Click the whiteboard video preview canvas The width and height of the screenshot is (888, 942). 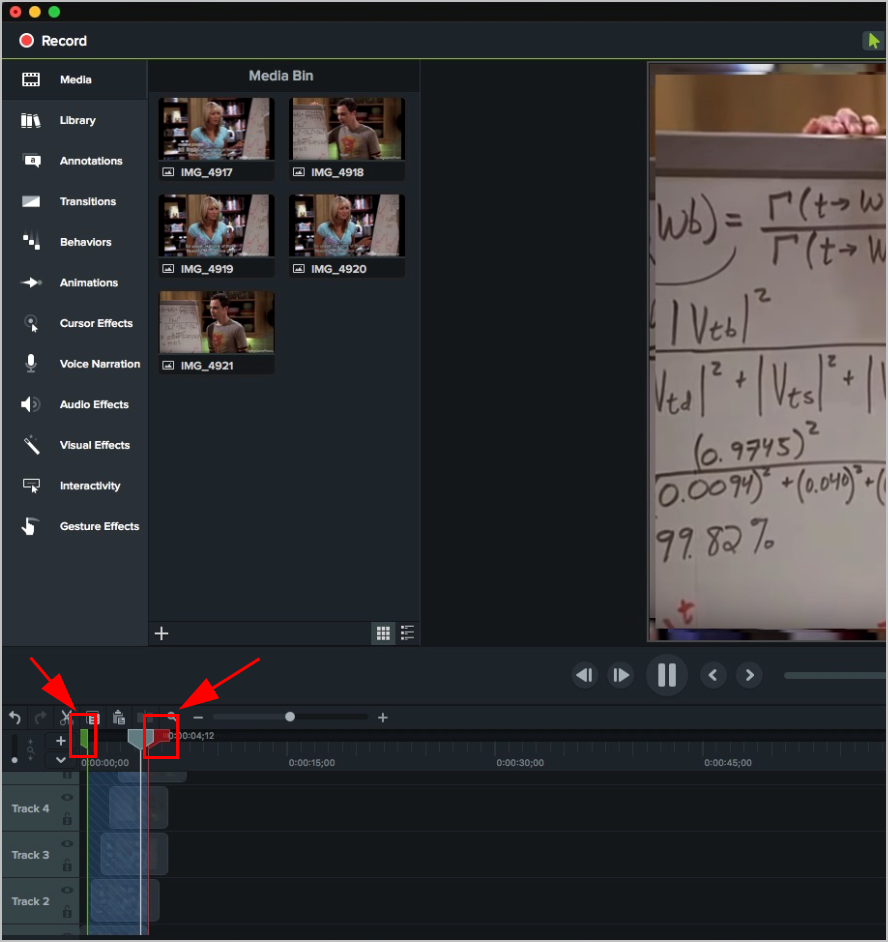(x=768, y=352)
